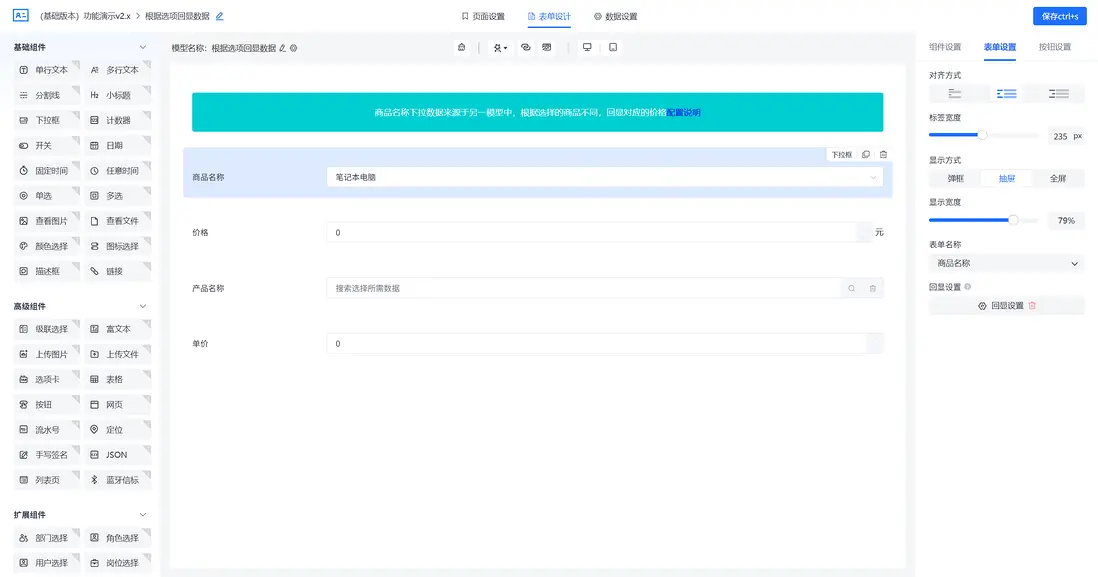Adjust the 标签宽度 slider
Image resolution: width=1098 pixels, height=577 pixels.
pos(982,135)
